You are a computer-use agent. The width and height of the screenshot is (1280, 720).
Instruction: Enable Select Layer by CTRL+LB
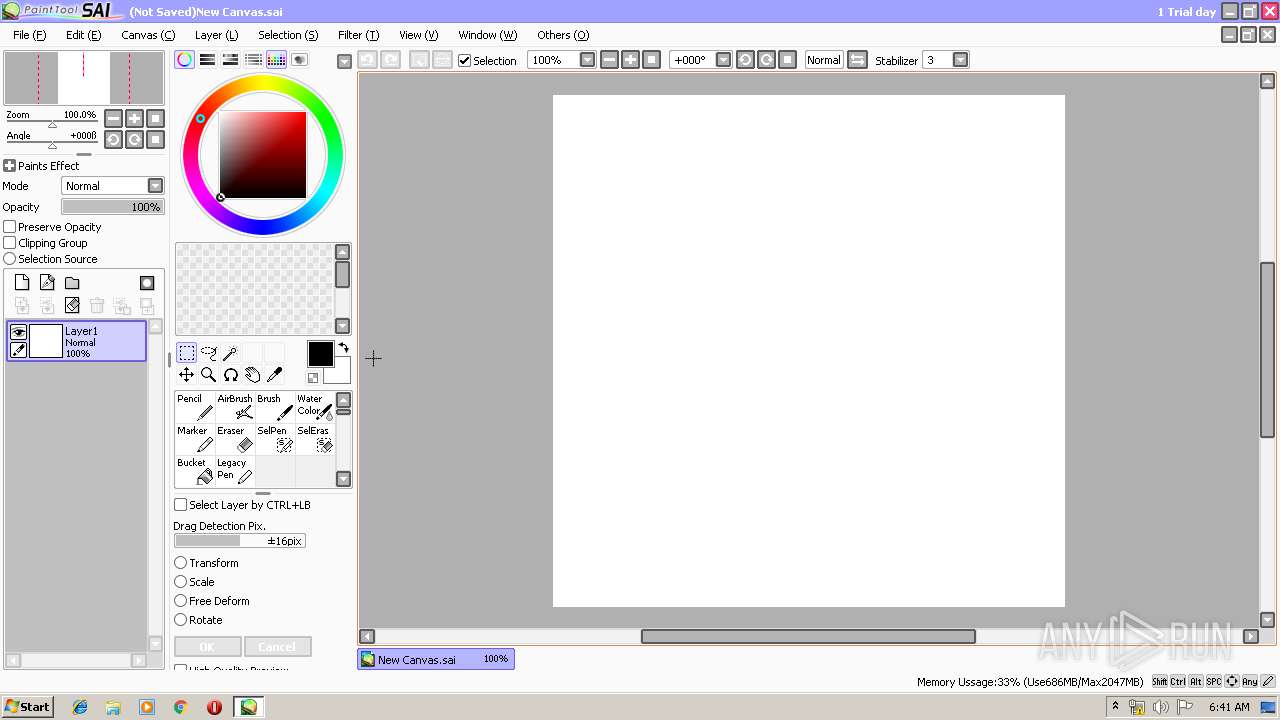click(x=181, y=505)
